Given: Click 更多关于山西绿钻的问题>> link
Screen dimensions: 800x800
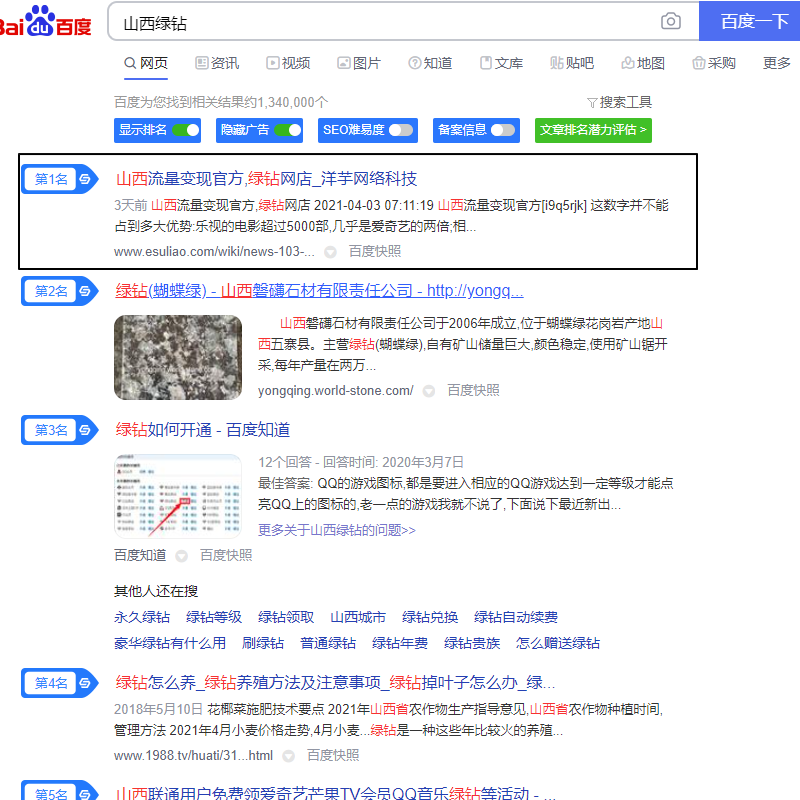Looking at the screenshot, I should point(337,530).
